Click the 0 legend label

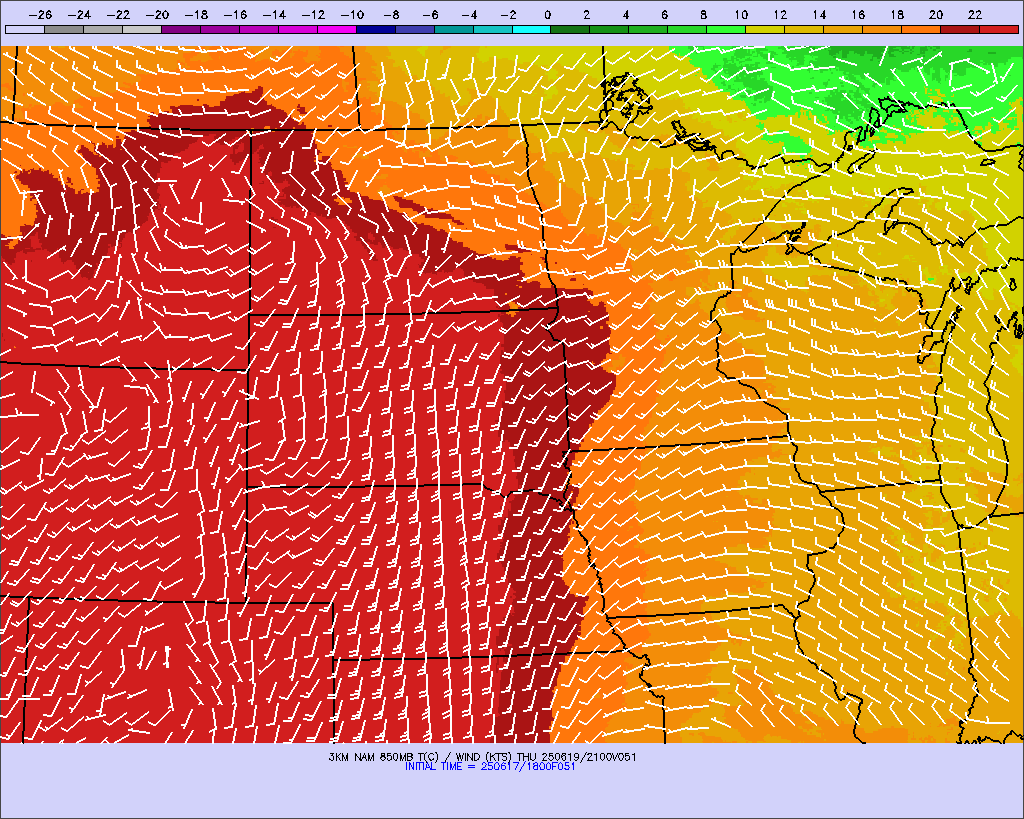click(547, 14)
